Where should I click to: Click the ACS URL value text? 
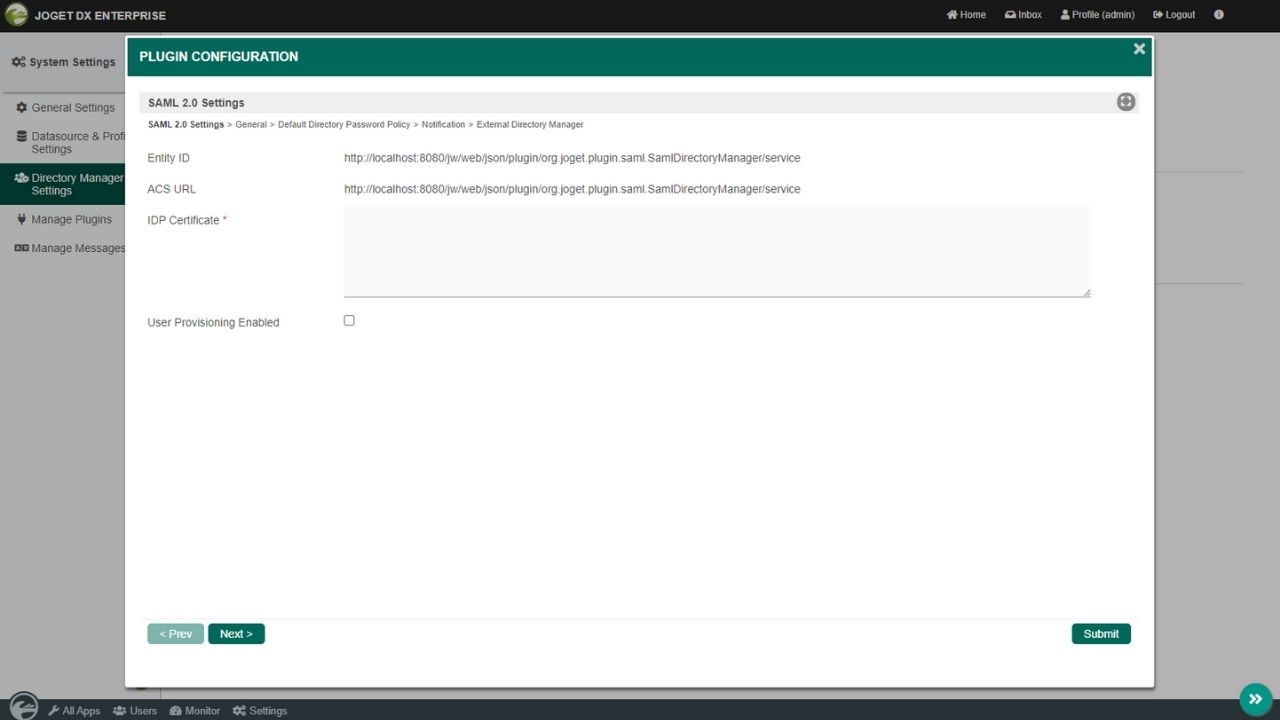point(572,189)
